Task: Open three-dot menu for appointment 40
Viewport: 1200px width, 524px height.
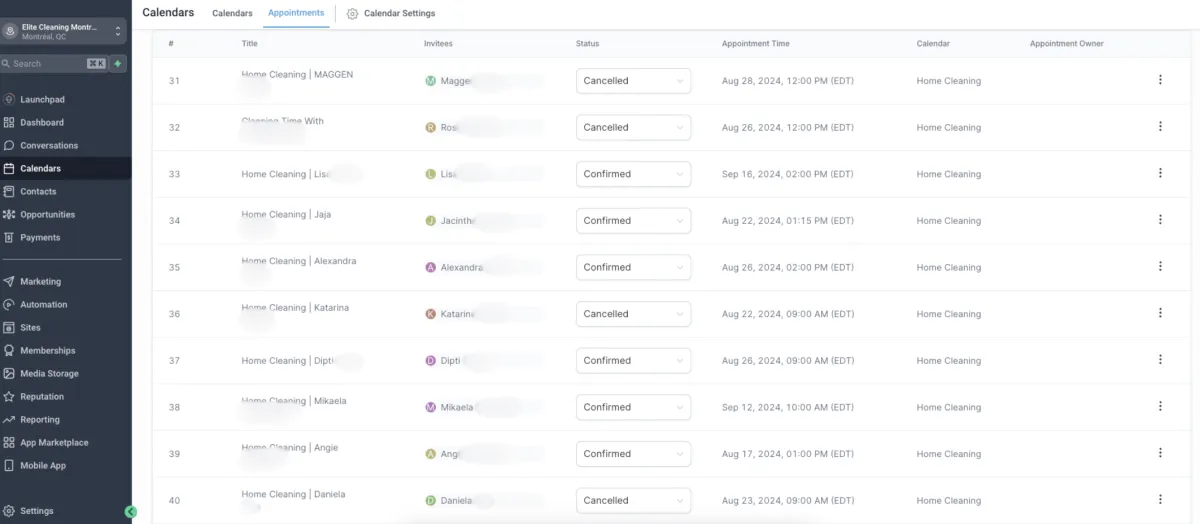Action: pyautogui.click(x=1160, y=500)
